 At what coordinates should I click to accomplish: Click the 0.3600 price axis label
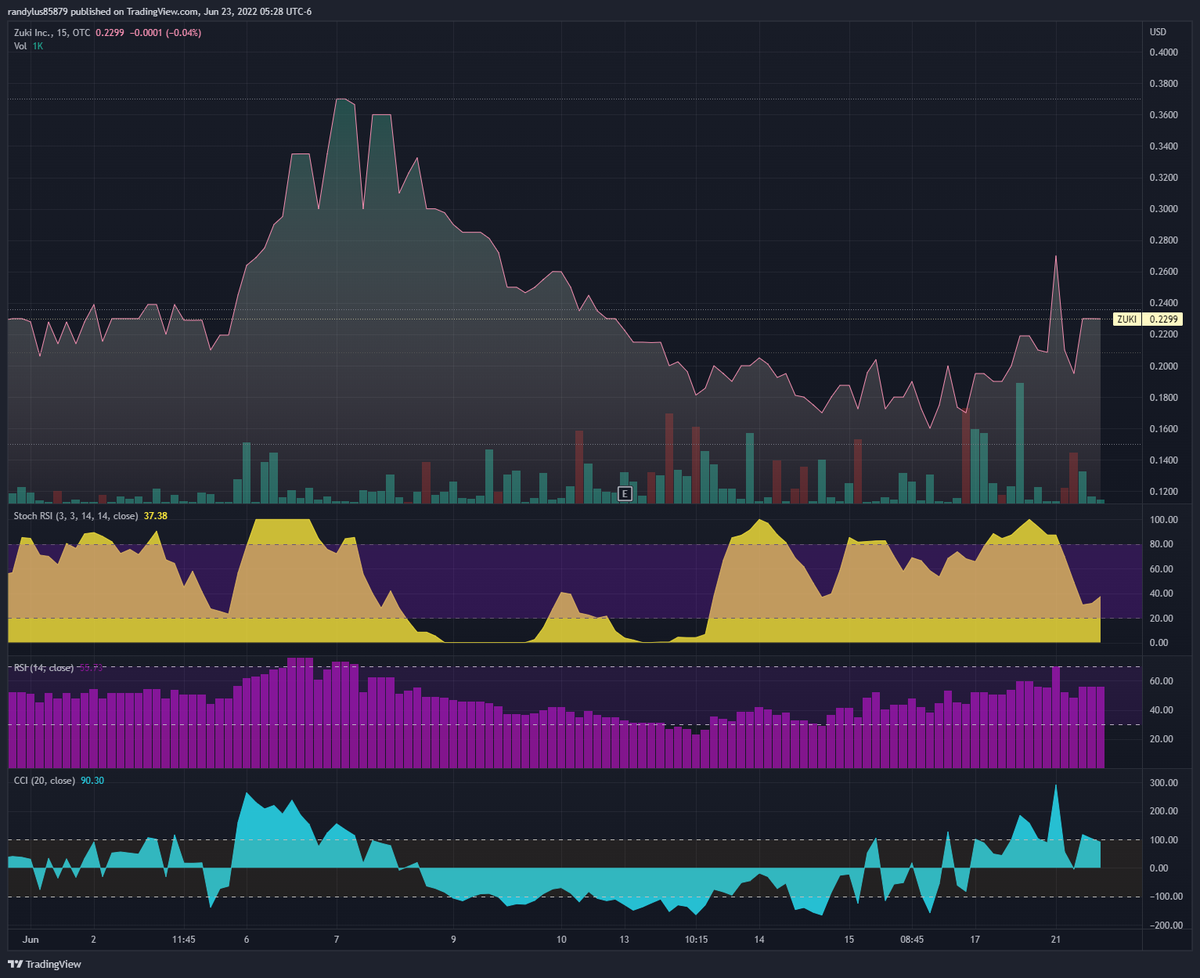1163,115
